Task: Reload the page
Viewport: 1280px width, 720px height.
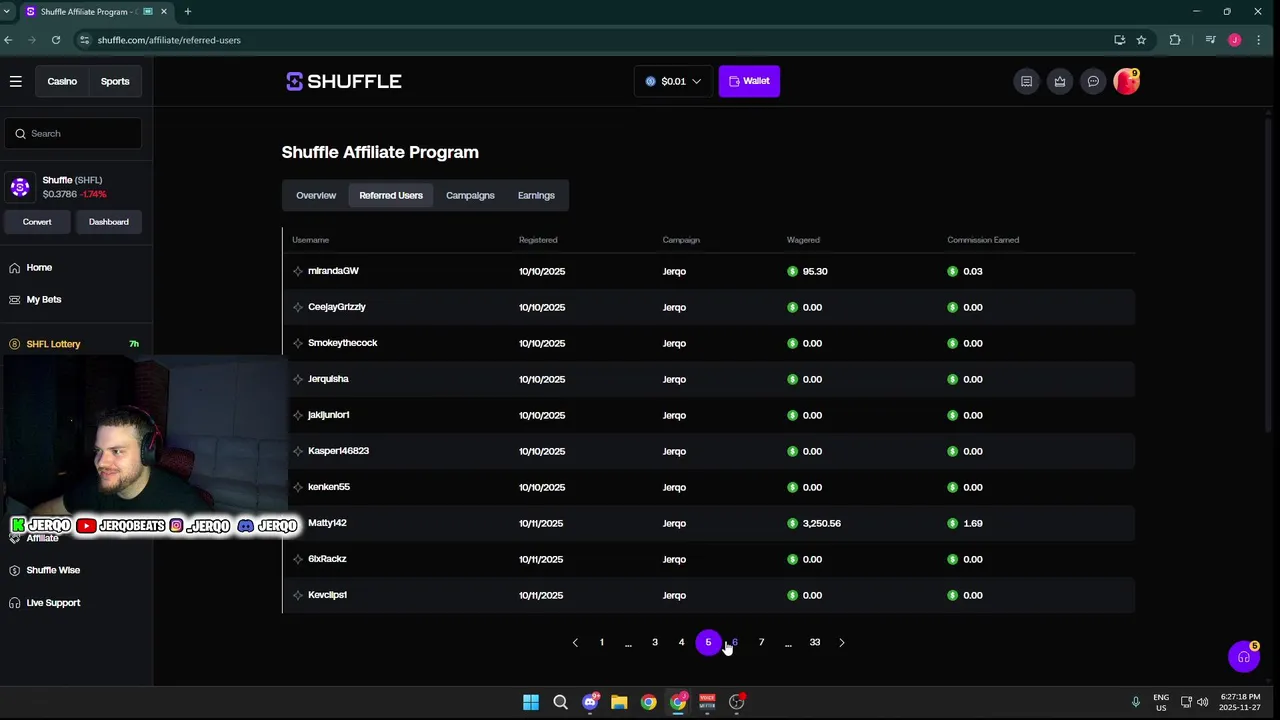Action: [56, 40]
